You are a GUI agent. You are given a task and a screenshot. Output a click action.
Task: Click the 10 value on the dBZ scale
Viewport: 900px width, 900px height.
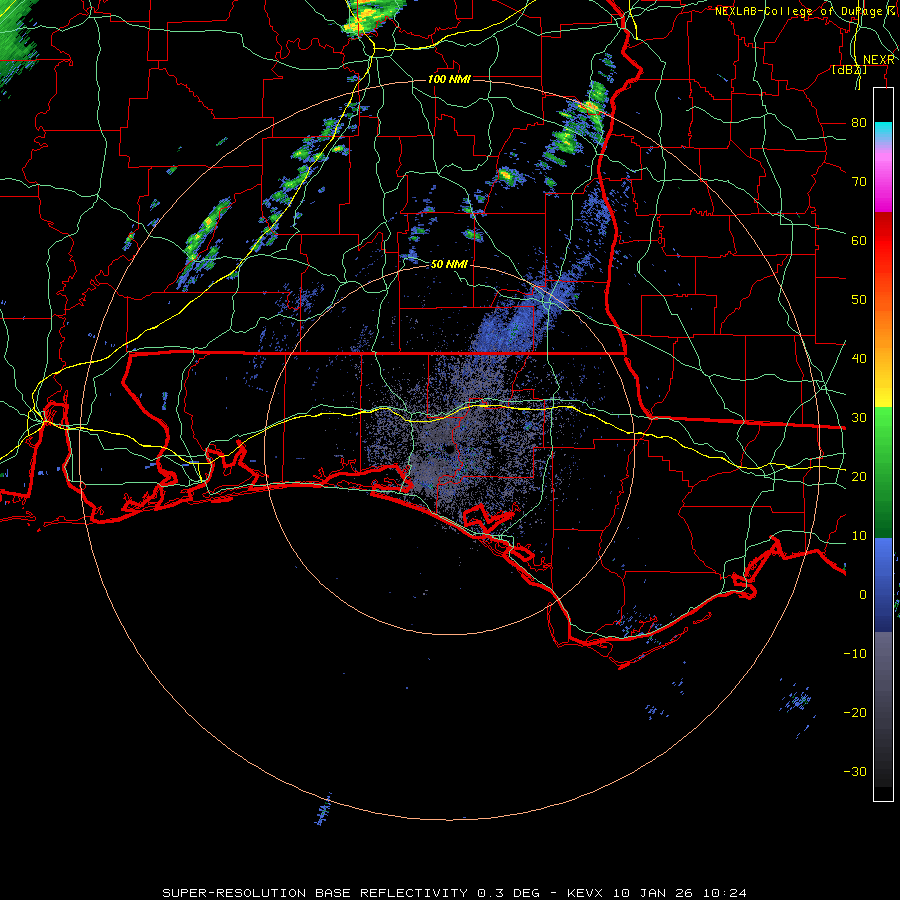click(x=859, y=536)
